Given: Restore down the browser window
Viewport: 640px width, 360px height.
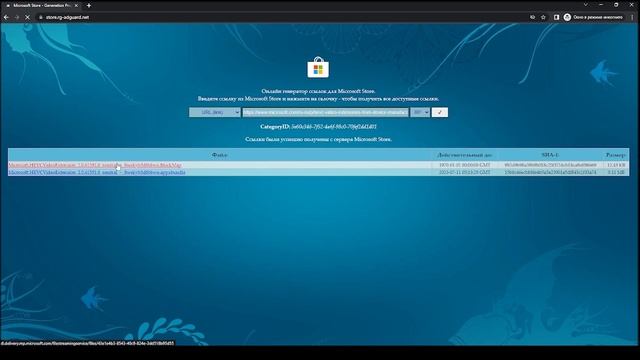Looking at the screenshot, I should coord(616,5).
